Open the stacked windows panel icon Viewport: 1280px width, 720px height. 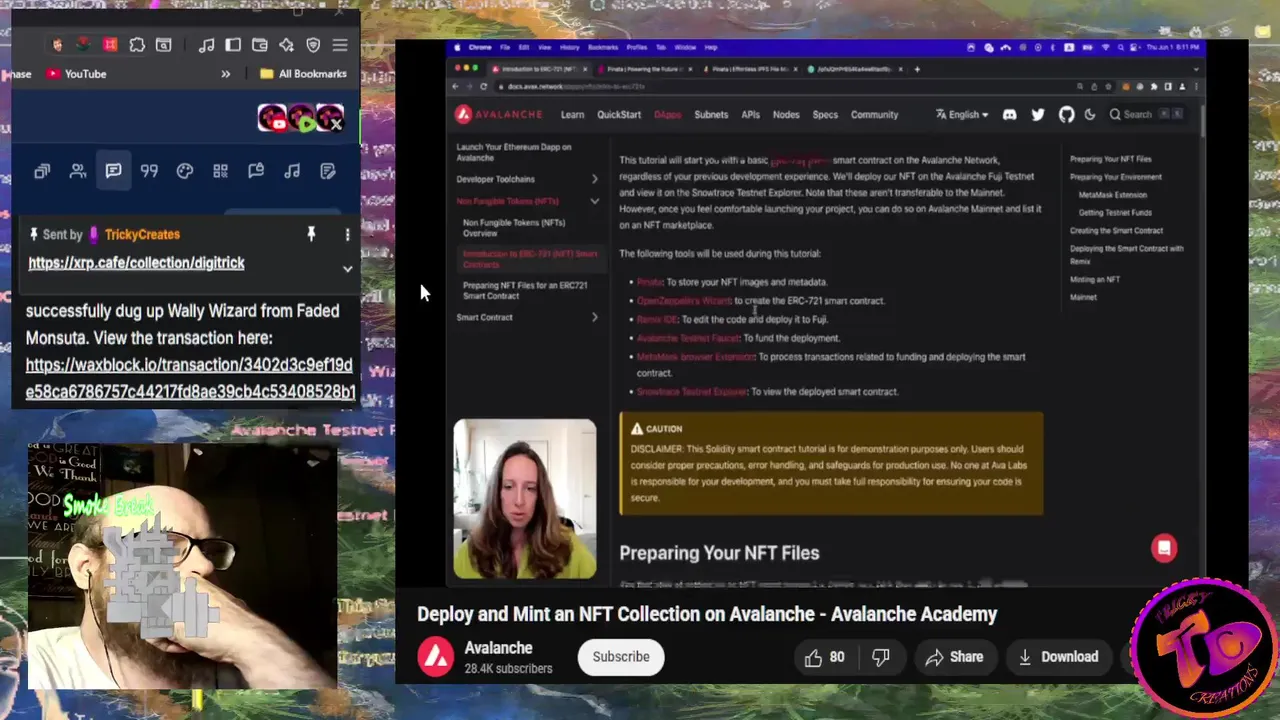click(42, 171)
